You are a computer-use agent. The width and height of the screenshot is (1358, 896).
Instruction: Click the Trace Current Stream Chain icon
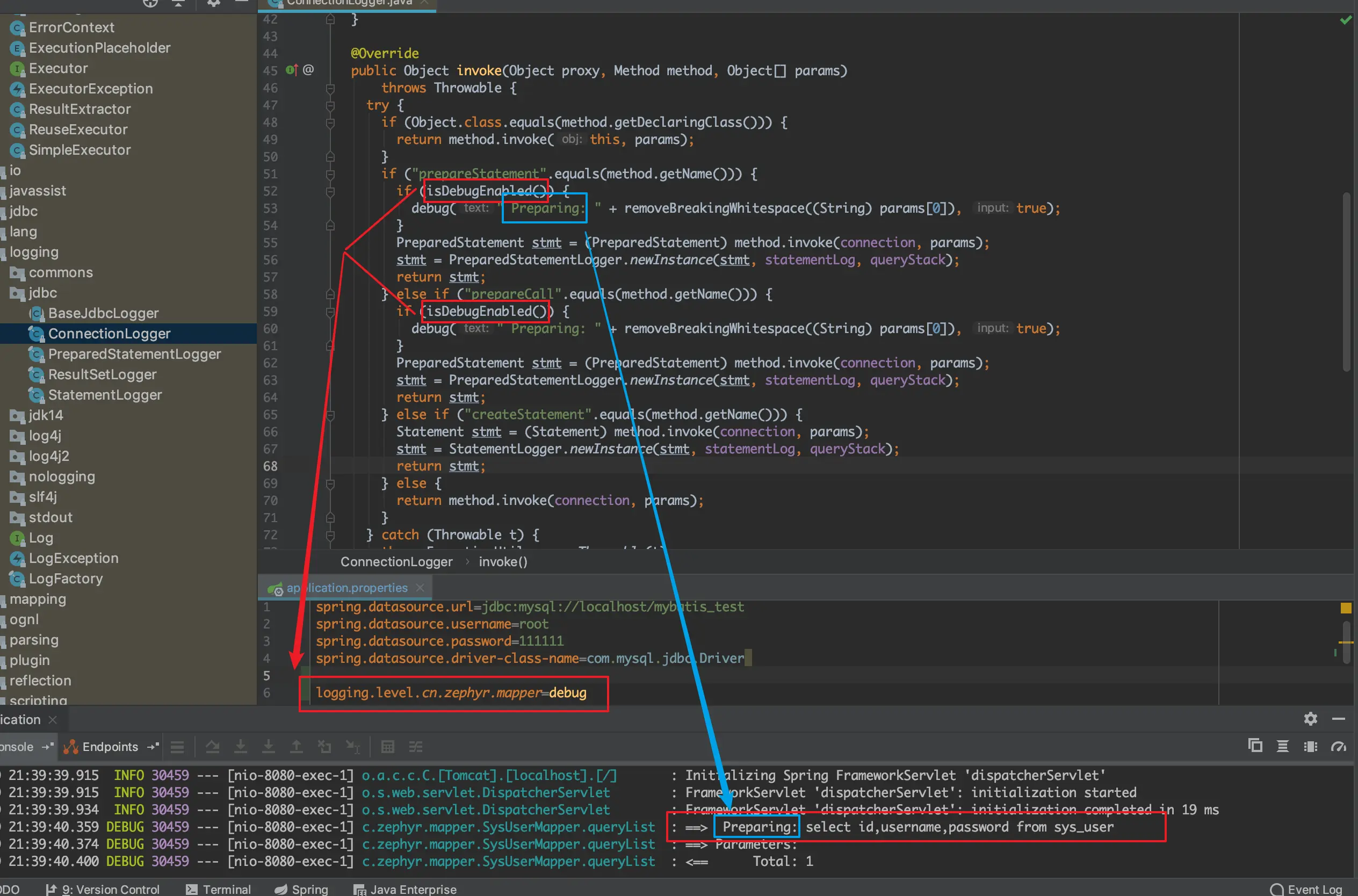click(415, 747)
